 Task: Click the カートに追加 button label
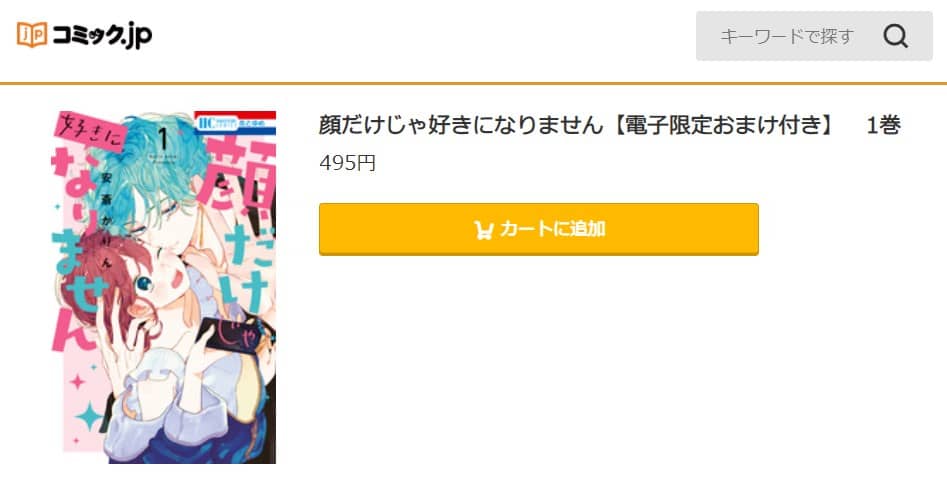pyautogui.click(x=552, y=229)
